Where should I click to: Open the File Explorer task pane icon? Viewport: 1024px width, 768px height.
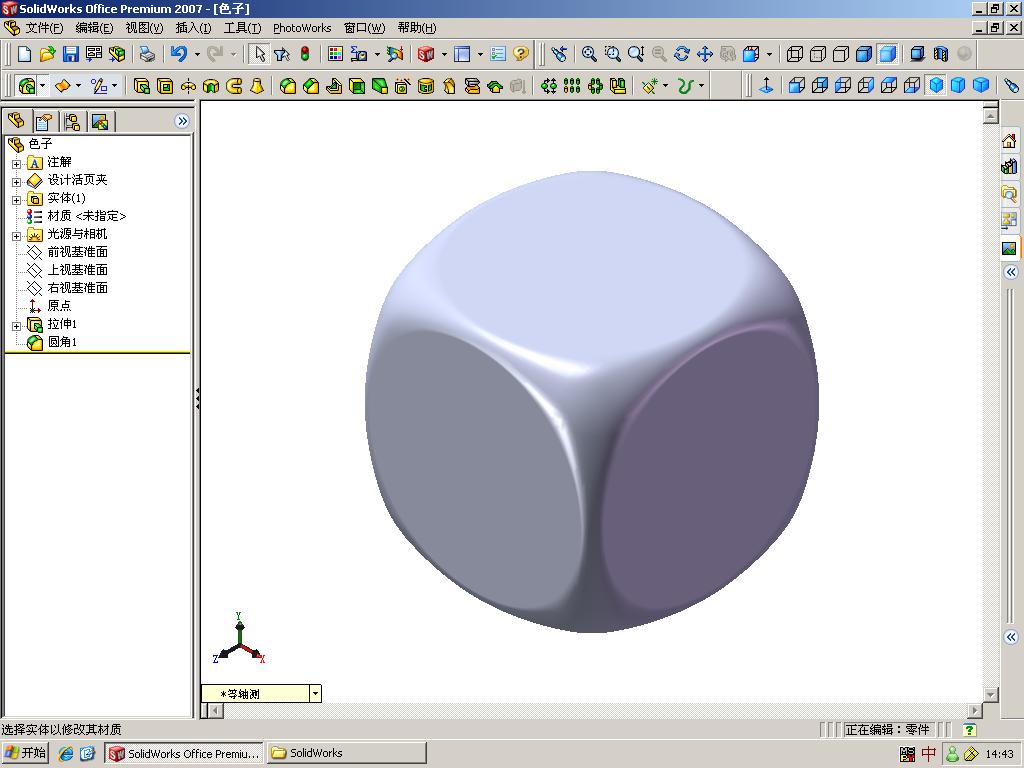[1009, 193]
